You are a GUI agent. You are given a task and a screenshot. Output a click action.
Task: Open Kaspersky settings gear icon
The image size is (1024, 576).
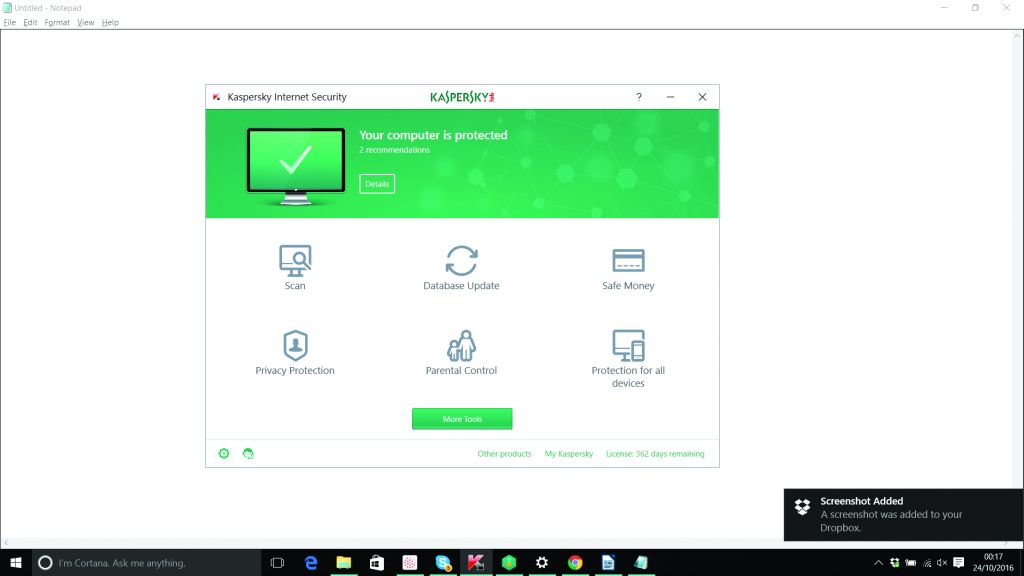point(224,453)
